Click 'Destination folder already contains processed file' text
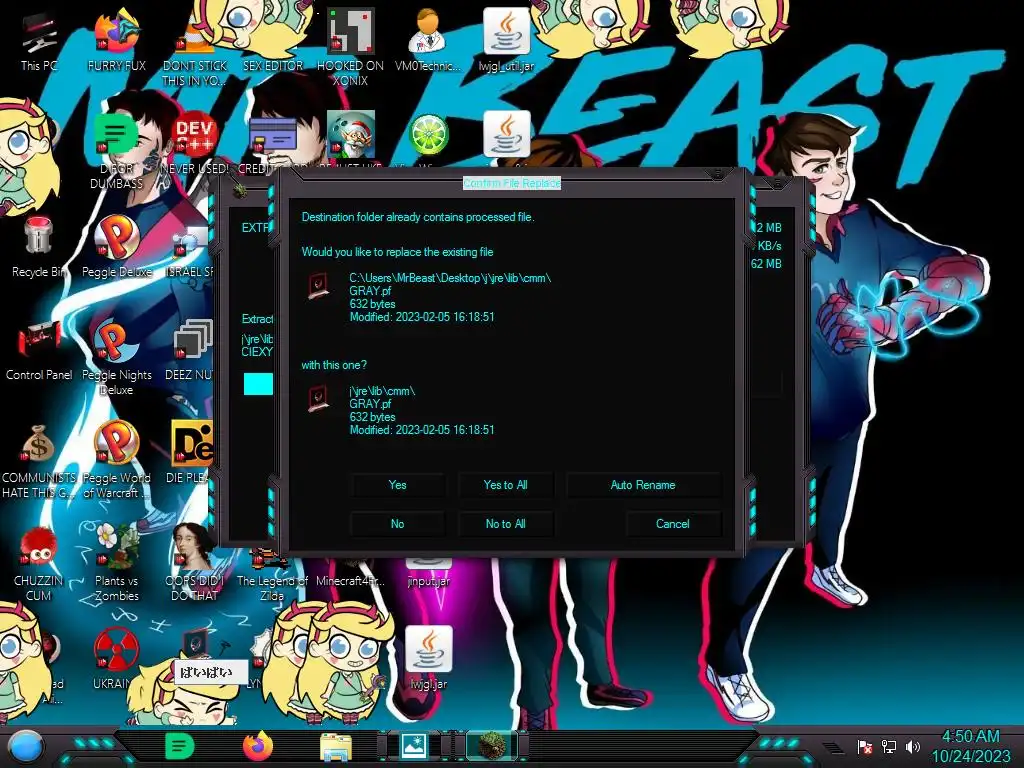 click(418, 217)
